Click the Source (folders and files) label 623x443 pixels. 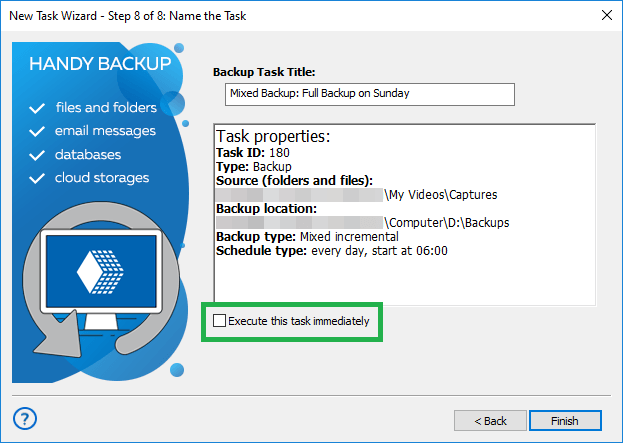294,180
